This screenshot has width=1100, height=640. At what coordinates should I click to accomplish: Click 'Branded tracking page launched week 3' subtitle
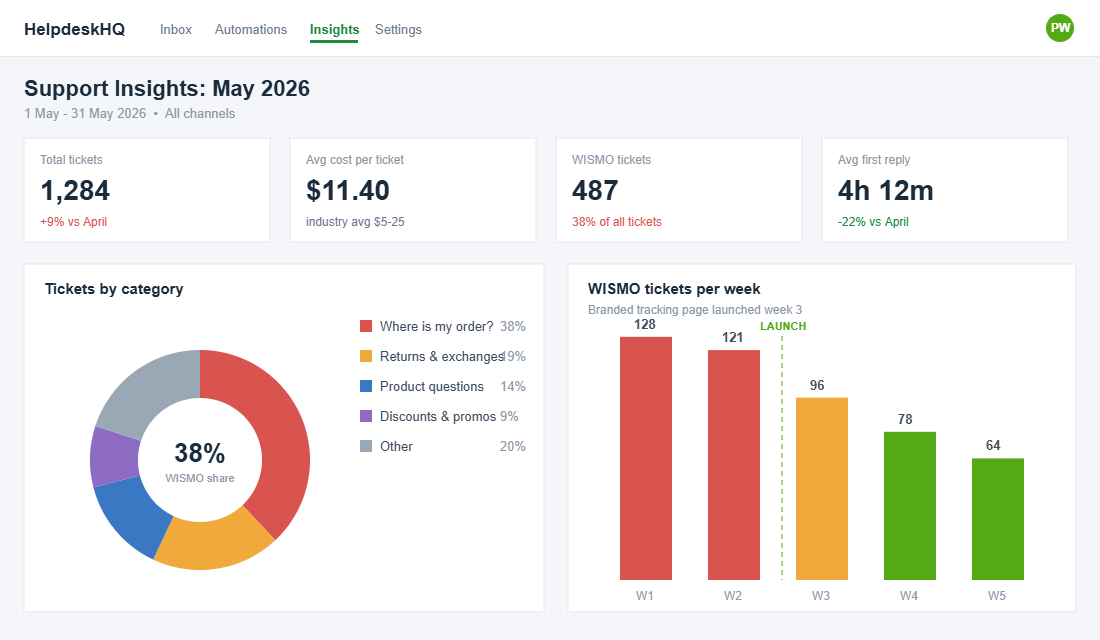[x=695, y=309]
